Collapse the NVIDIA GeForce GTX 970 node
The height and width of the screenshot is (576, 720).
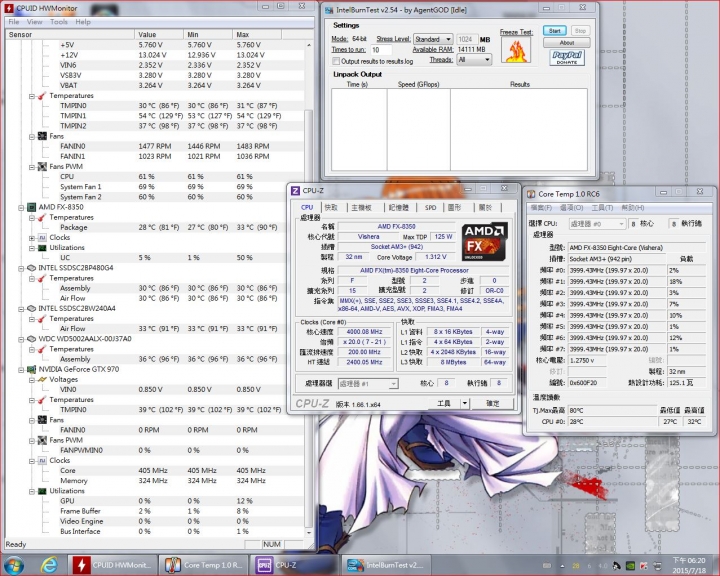tap(21, 370)
